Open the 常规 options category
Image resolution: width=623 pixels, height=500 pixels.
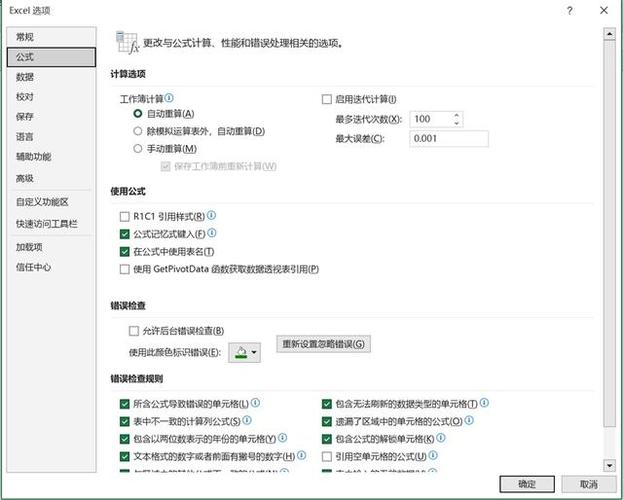[51, 37]
